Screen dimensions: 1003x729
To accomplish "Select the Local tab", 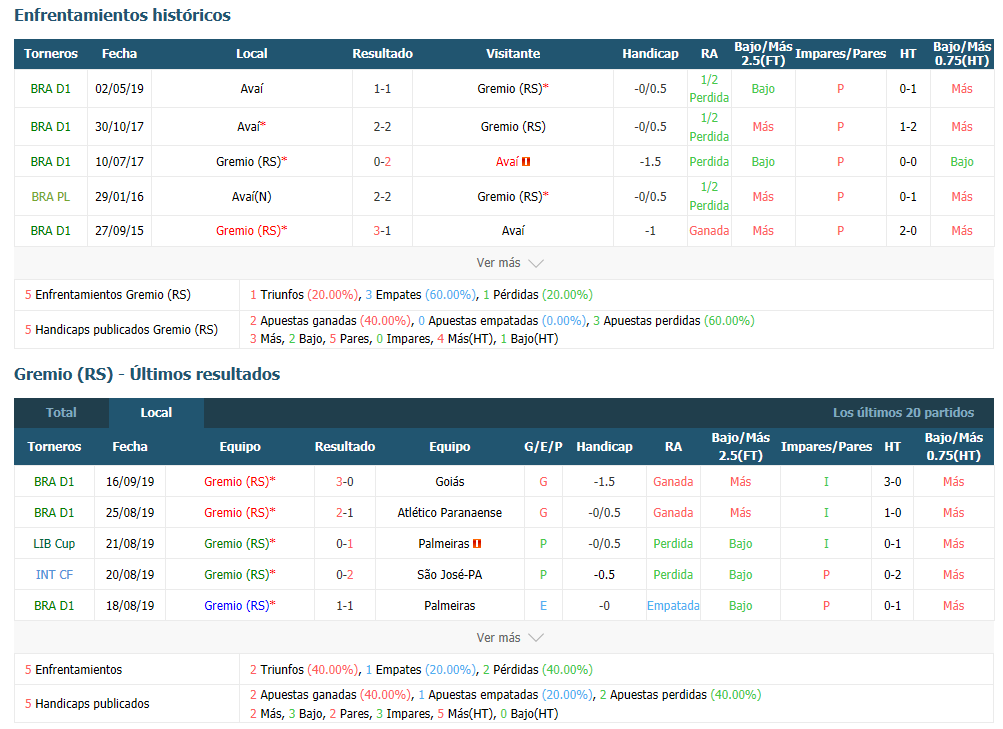I will tap(156, 412).
